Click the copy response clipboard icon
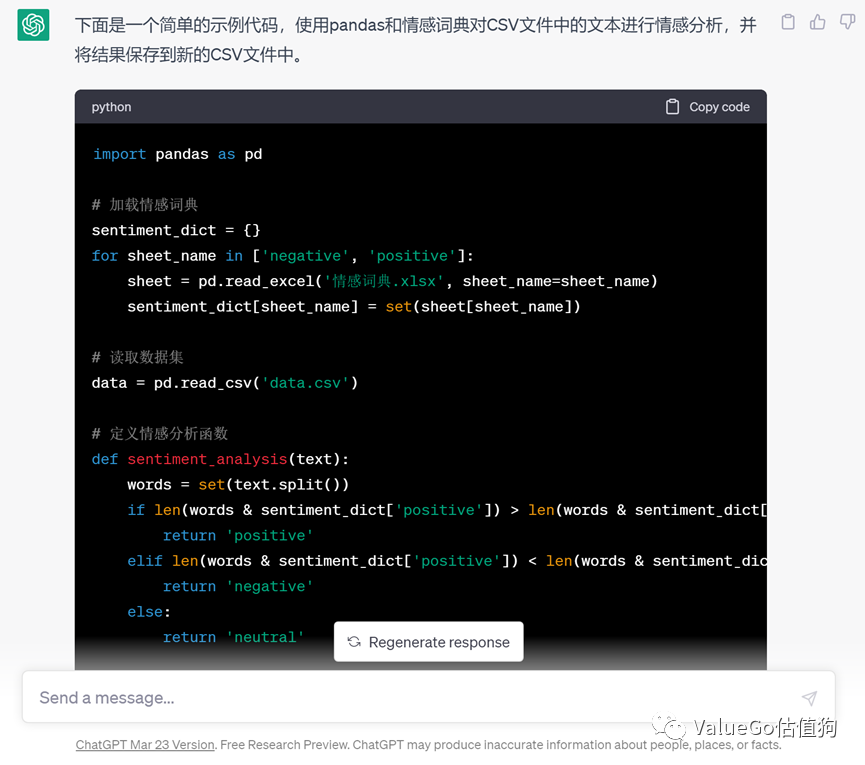 coord(788,22)
